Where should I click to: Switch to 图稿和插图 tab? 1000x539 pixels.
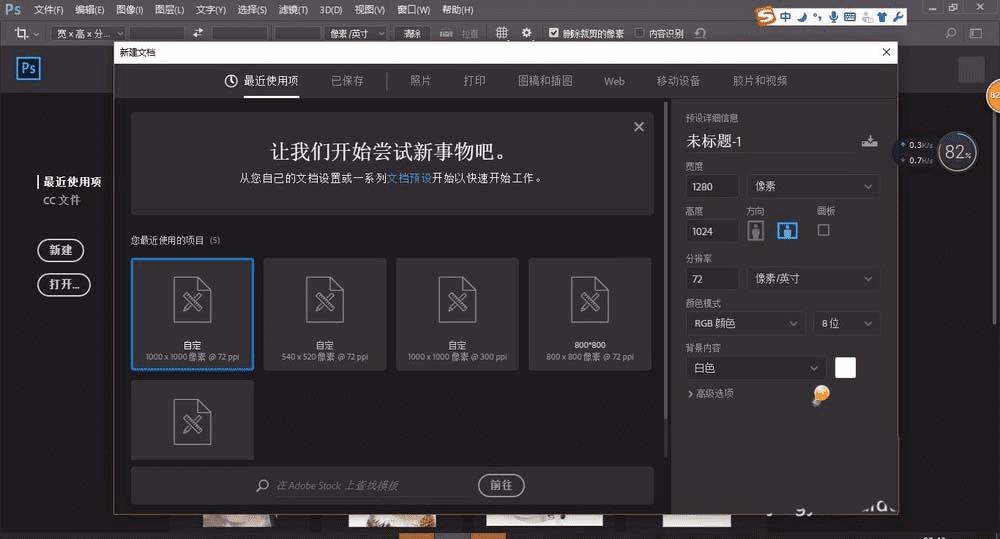tap(545, 81)
